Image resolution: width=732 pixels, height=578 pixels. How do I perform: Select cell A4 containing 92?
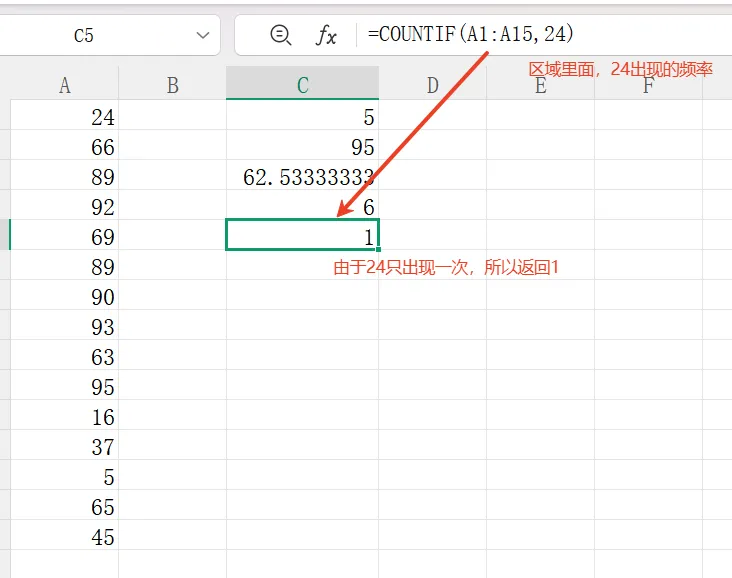tap(64, 204)
